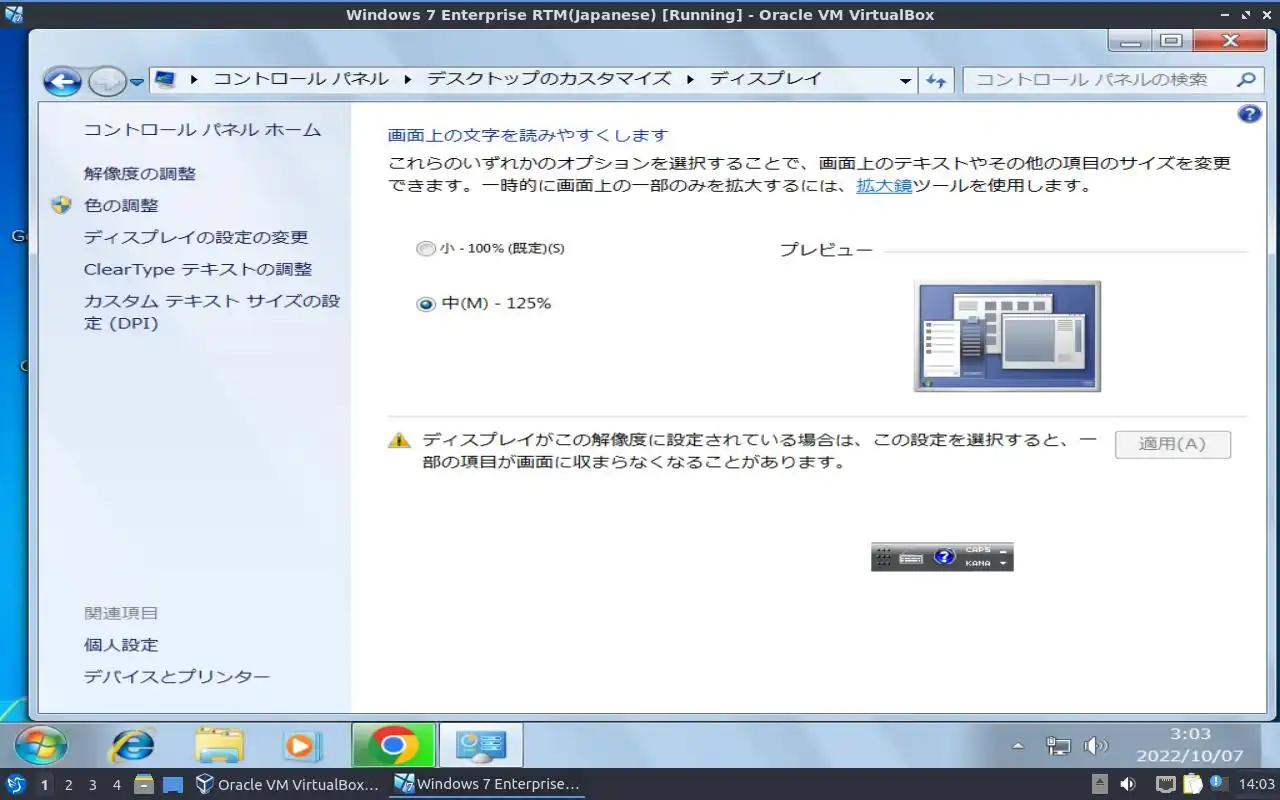
Task: Open 解像度の調整 sidebar link
Action: [x=140, y=174]
